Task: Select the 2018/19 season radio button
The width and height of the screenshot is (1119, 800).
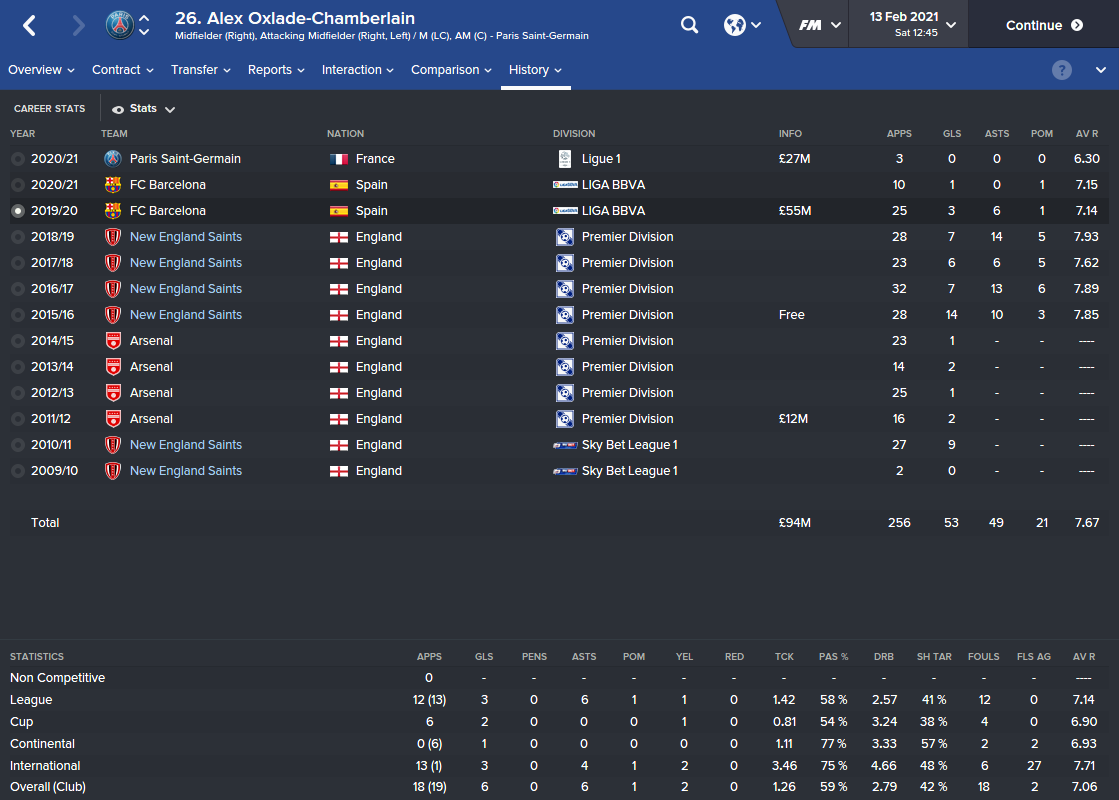Action: coord(18,237)
